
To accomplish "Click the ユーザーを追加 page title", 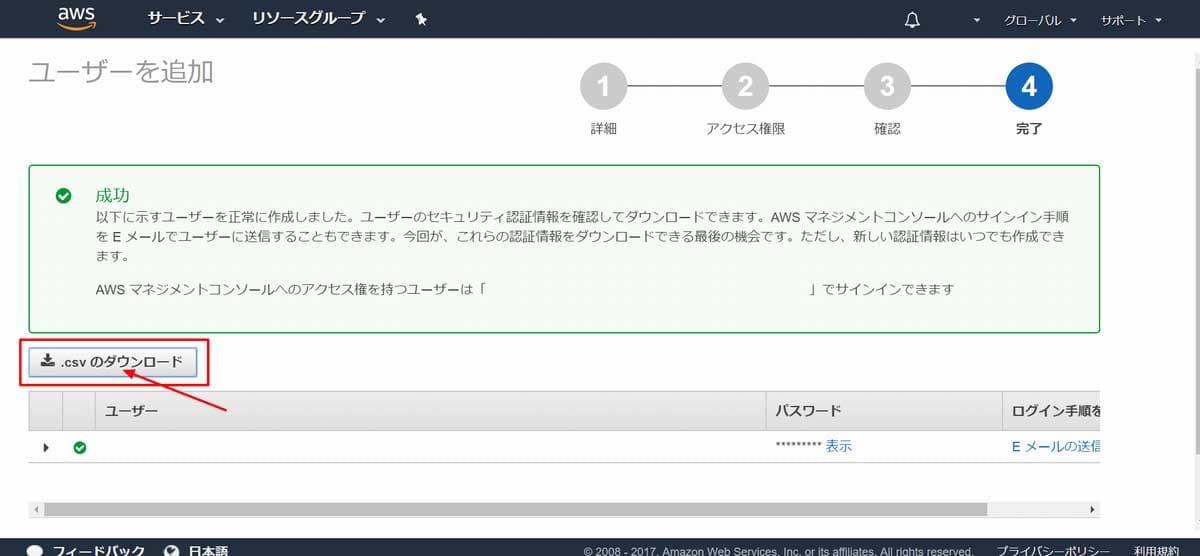I will (x=121, y=70).
